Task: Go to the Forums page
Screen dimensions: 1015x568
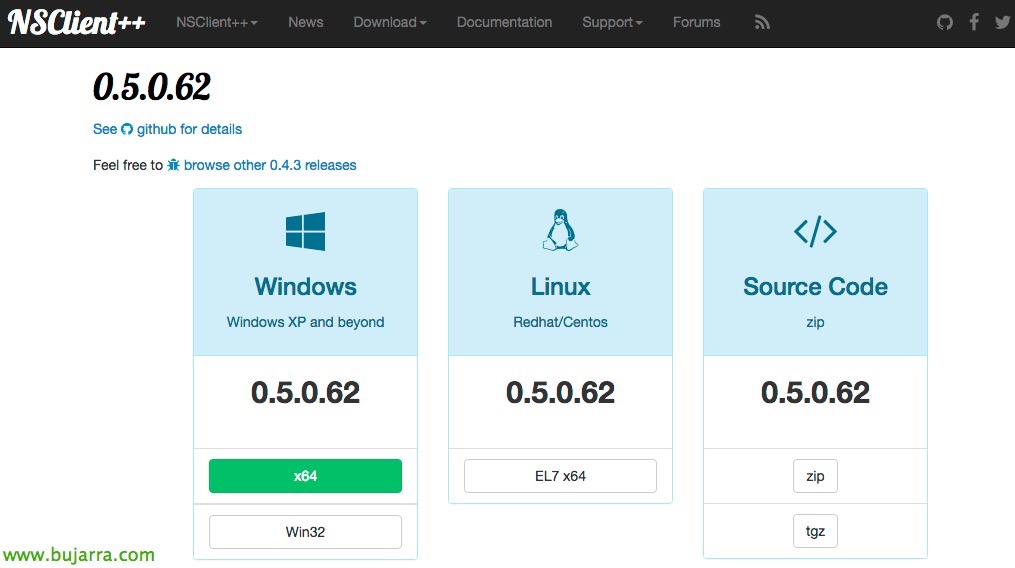Action: 697,22
